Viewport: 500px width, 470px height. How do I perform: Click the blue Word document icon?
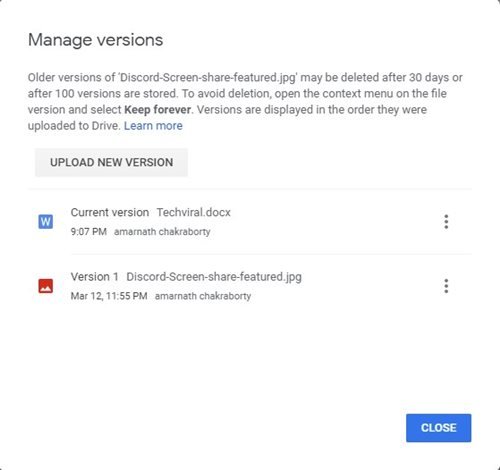[46, 222]
